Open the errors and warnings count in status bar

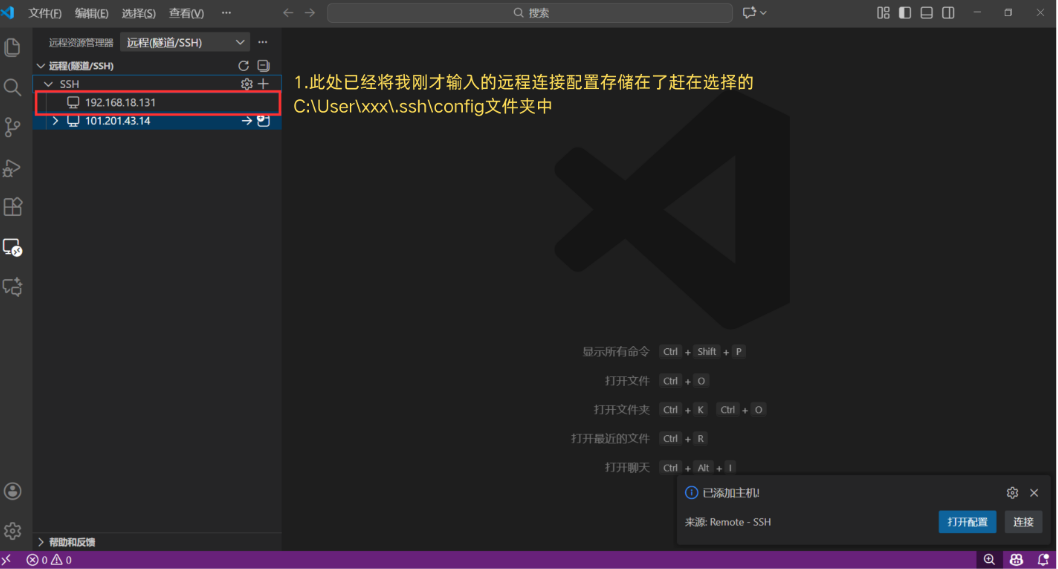tap(49, 560)
